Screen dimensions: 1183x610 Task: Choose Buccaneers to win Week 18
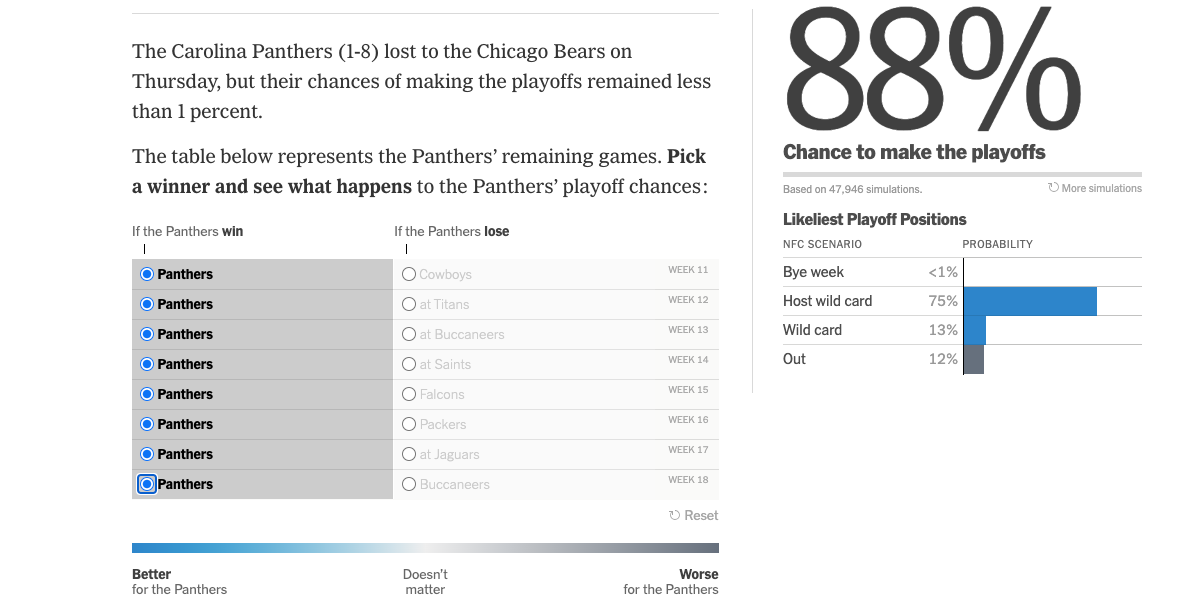click(409, 483)
